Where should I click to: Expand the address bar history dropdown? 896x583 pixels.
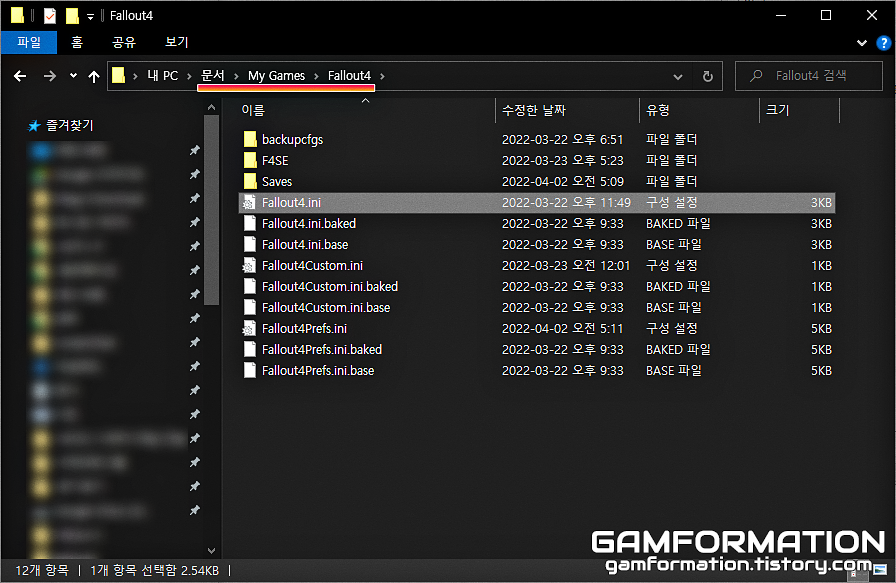point(678,77)
